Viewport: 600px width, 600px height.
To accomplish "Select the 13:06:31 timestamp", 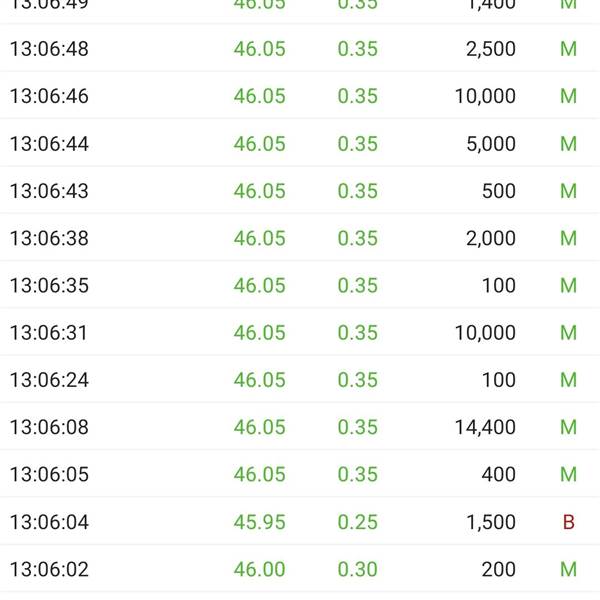I will 49,333.
